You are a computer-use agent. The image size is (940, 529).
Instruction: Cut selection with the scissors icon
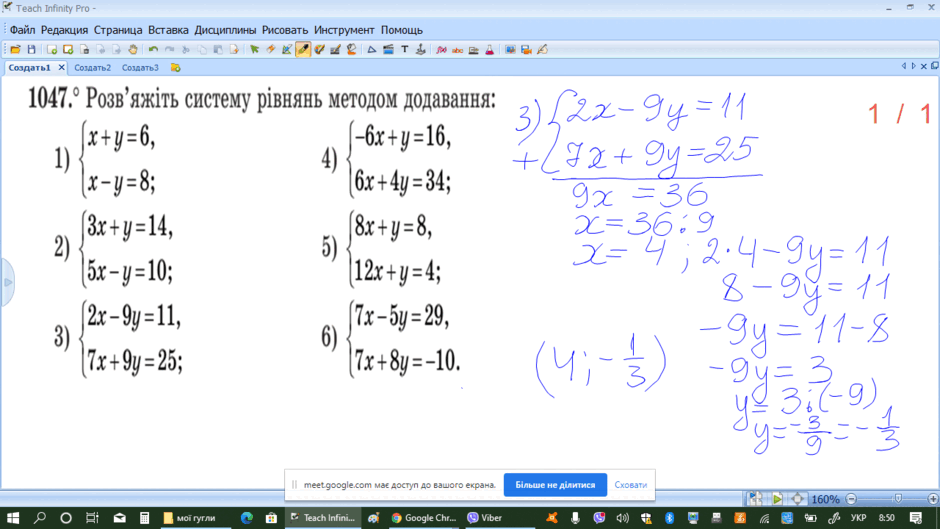(x=185, y=50)
